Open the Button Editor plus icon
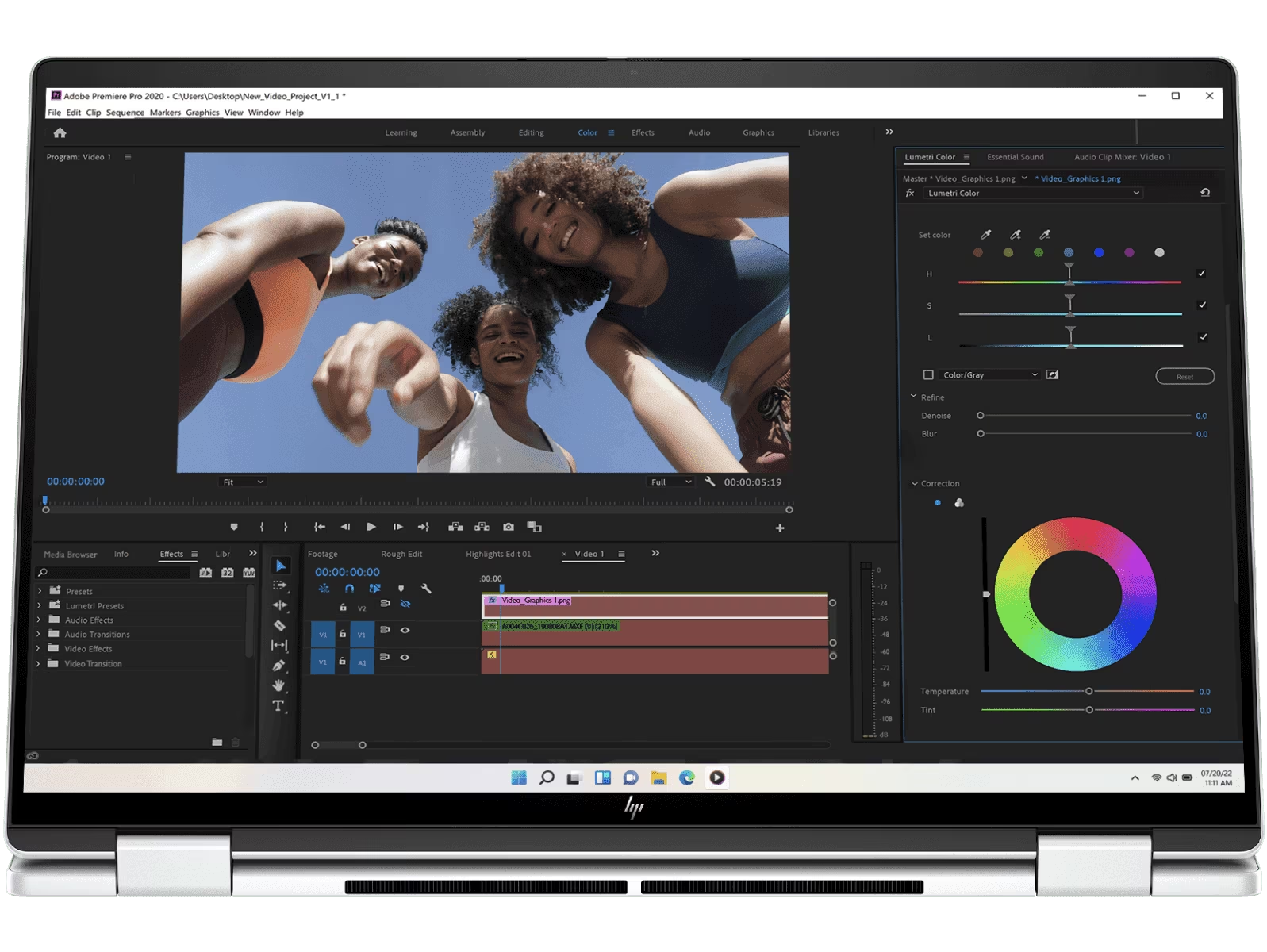Viewport: 1267px width, 952px height. coord(780,528)
